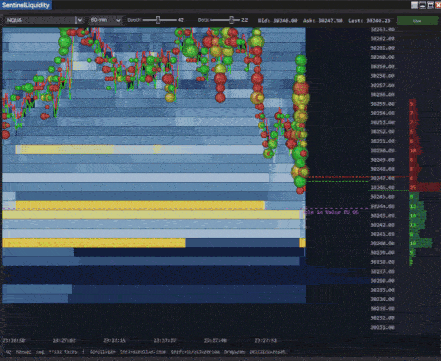Minimize the SentinelLiquidity window
This screenshot has height=361, width=441.
coord(422,5)
